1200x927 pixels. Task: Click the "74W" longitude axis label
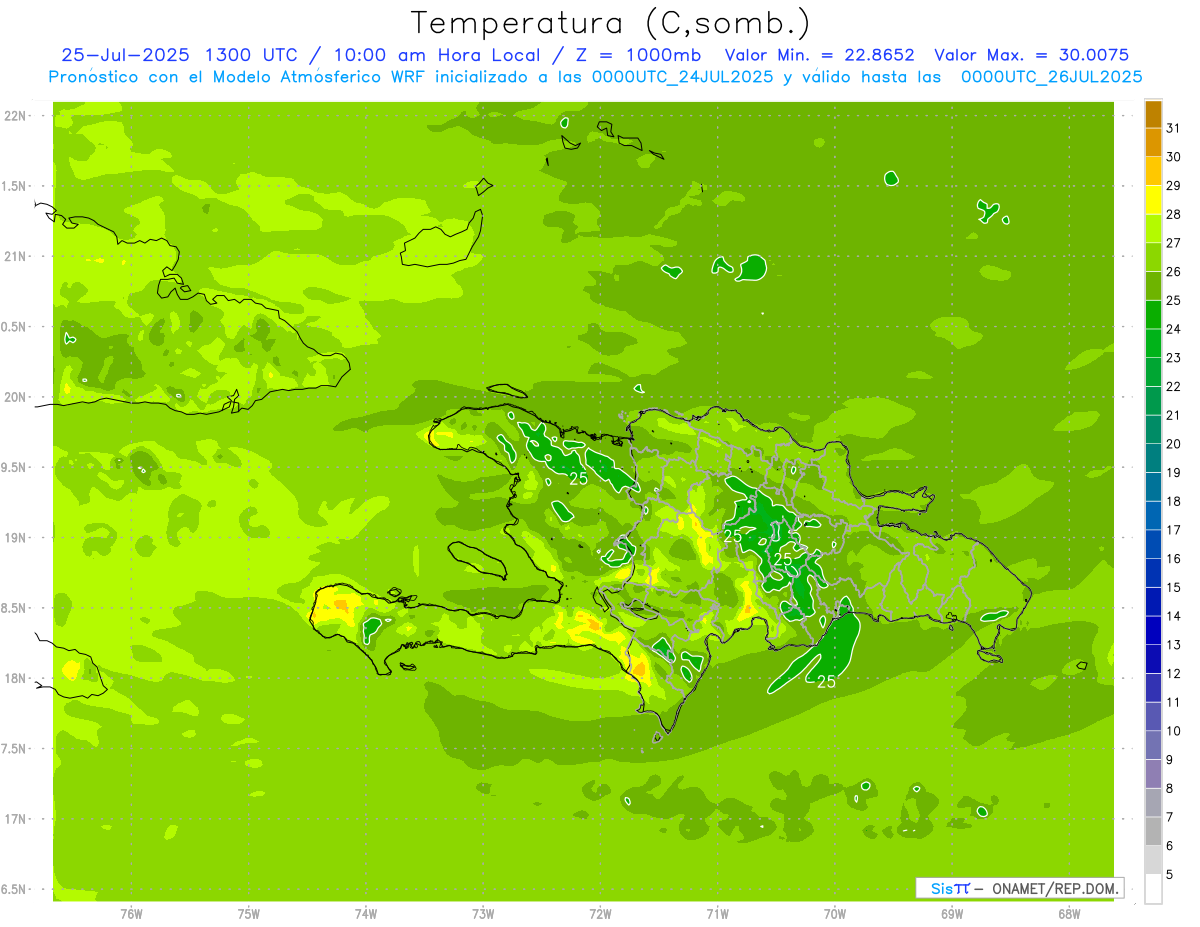[x=366, y=914]
